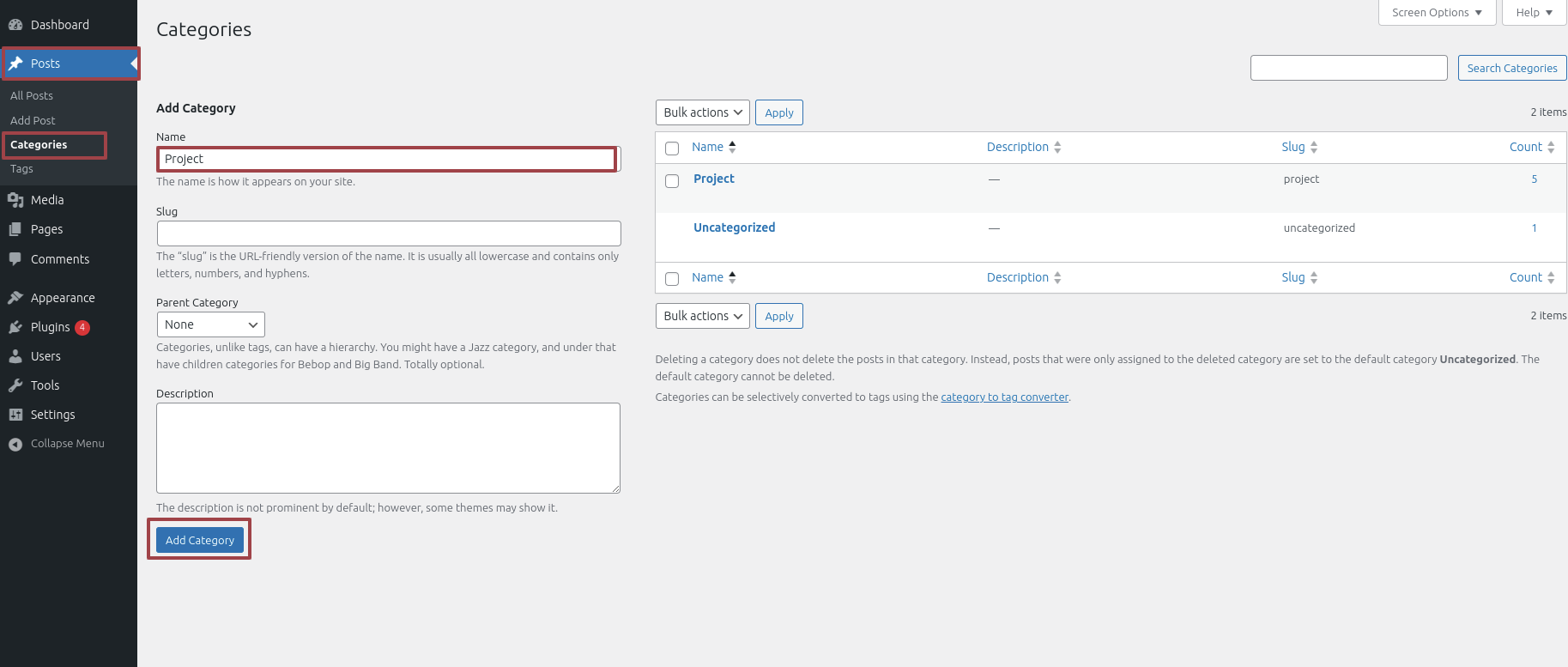The image size is (1568, 667).
Task: Click sort arrows beside top Name header
Action: tap(732, 147)
